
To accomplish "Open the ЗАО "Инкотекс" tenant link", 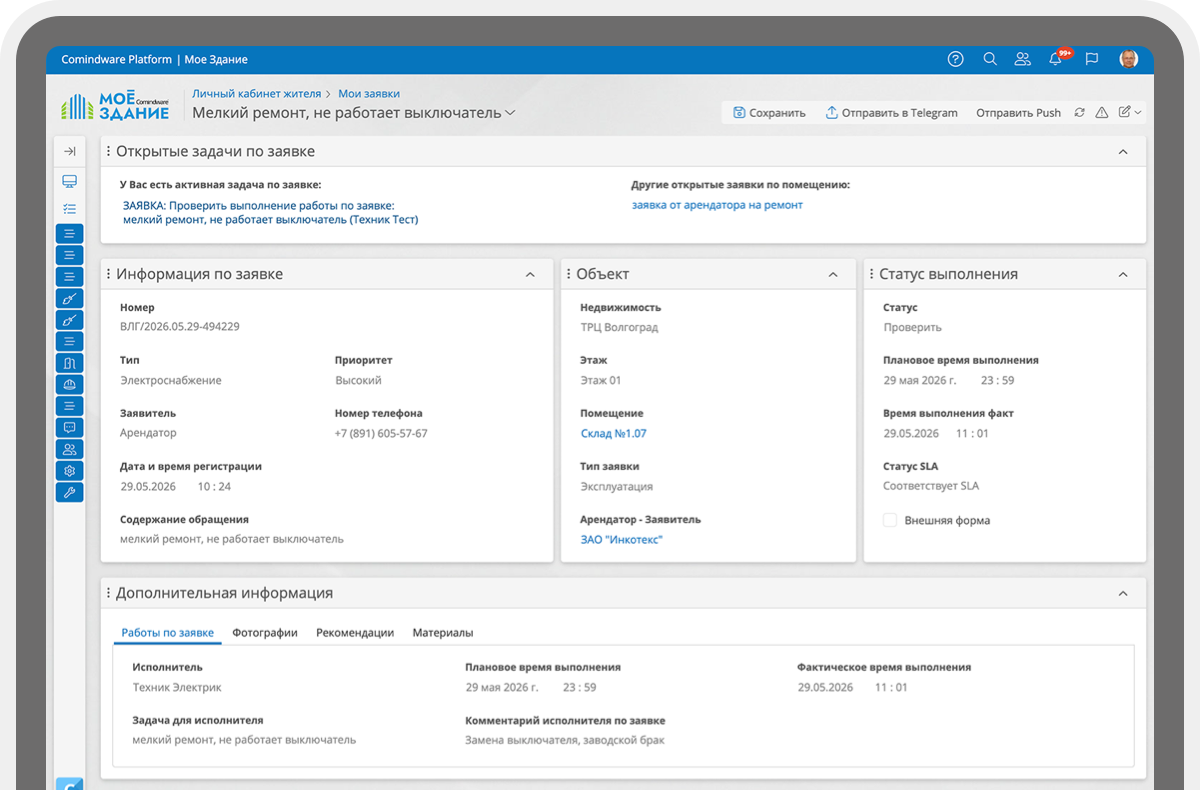I will coord(621,539).
